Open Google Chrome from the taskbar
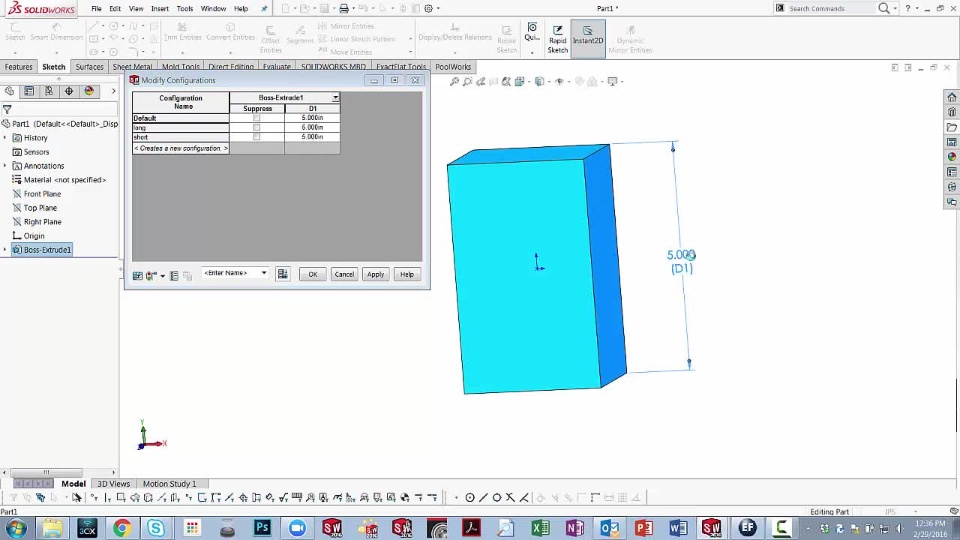Viewport: 960px width, 540px height. [x=122, y=528]
